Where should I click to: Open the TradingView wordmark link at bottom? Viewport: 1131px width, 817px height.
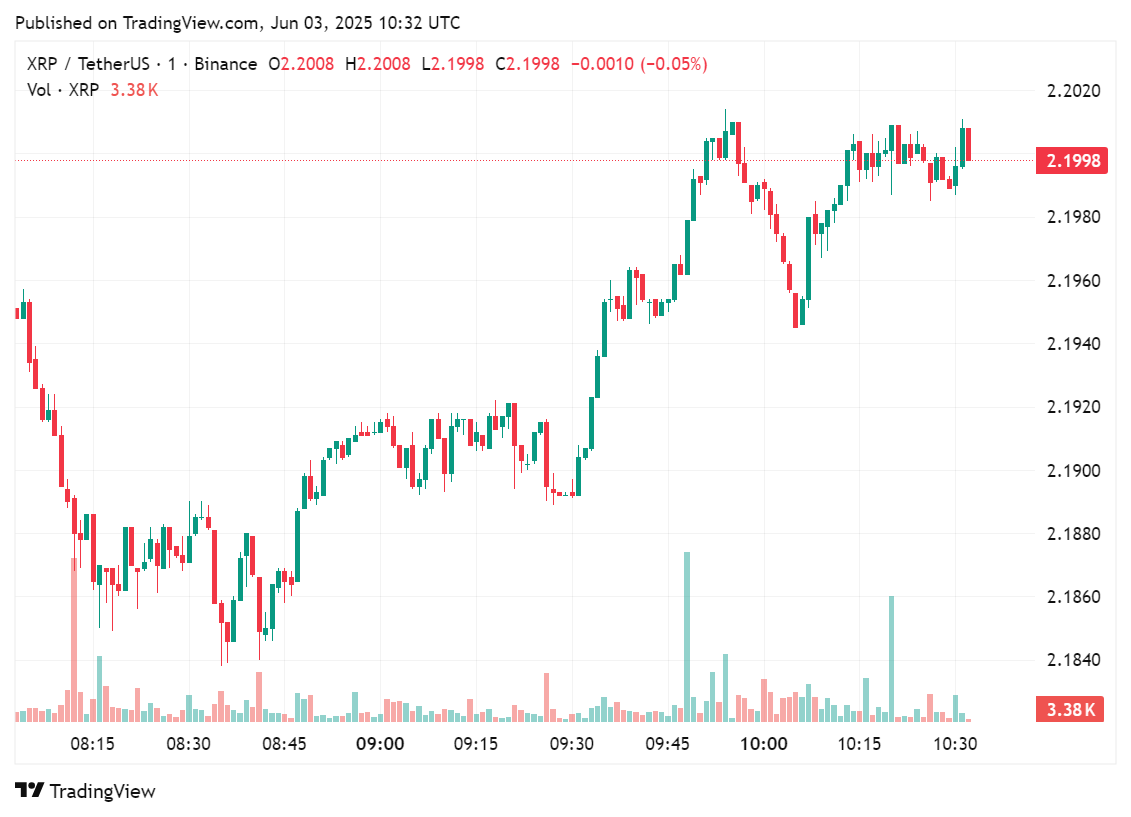click(102, 791)
